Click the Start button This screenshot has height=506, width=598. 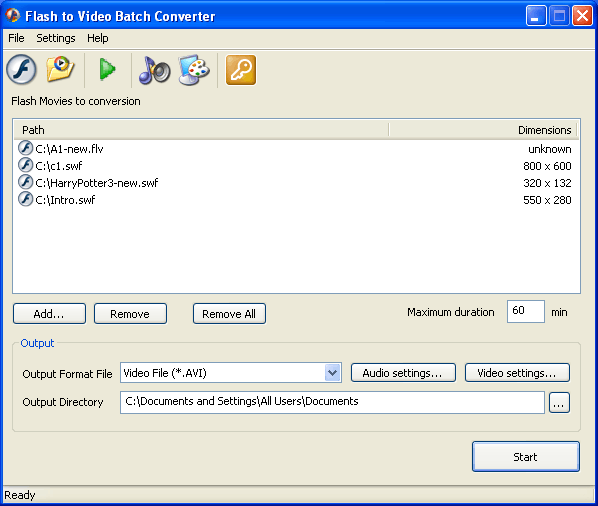click(526, 457)
